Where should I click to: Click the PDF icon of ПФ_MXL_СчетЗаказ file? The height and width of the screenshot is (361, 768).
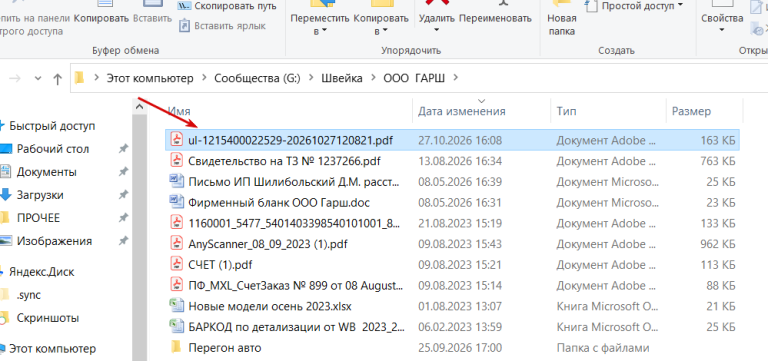point(176,285)
